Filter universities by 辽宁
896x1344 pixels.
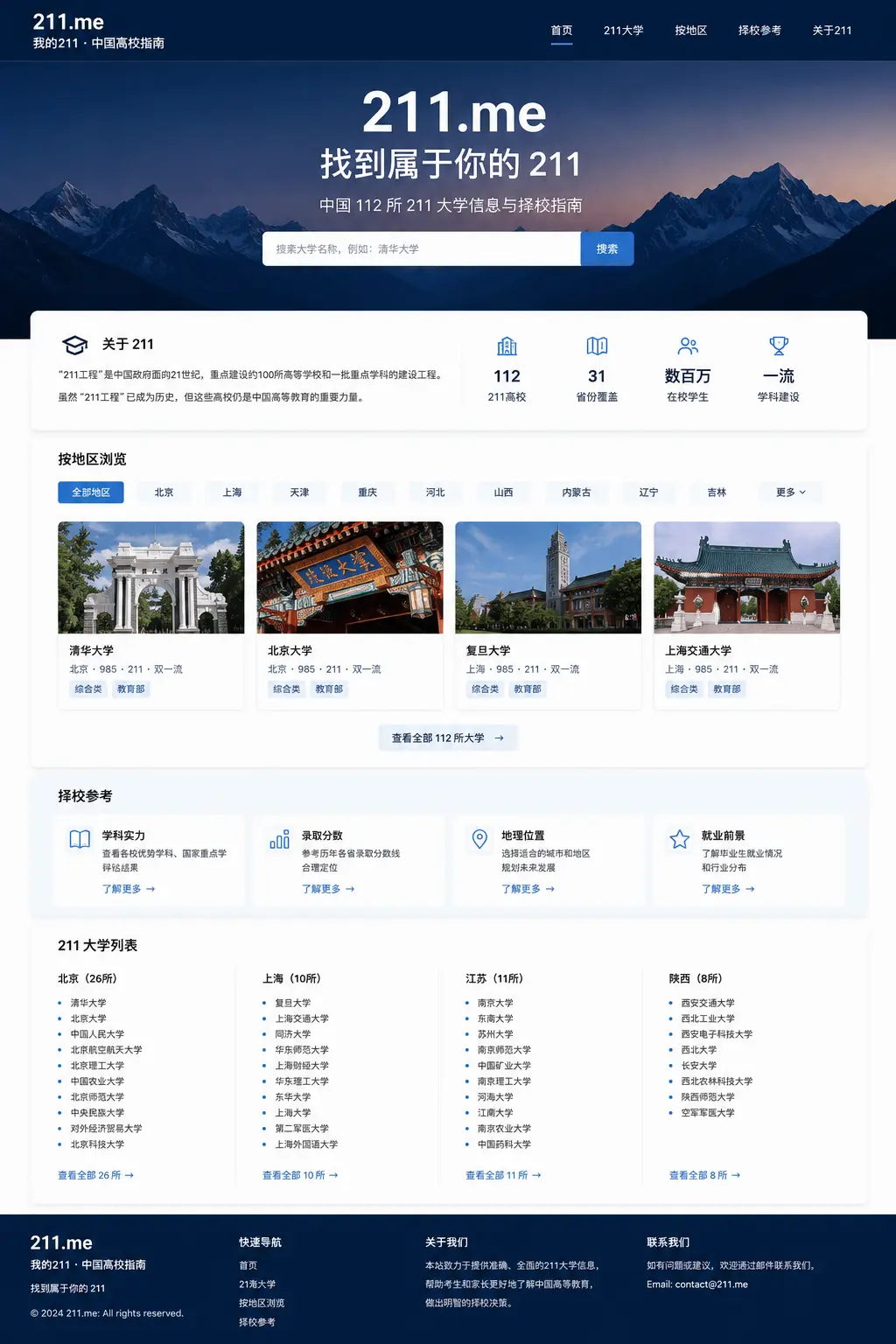click(648, 493)
